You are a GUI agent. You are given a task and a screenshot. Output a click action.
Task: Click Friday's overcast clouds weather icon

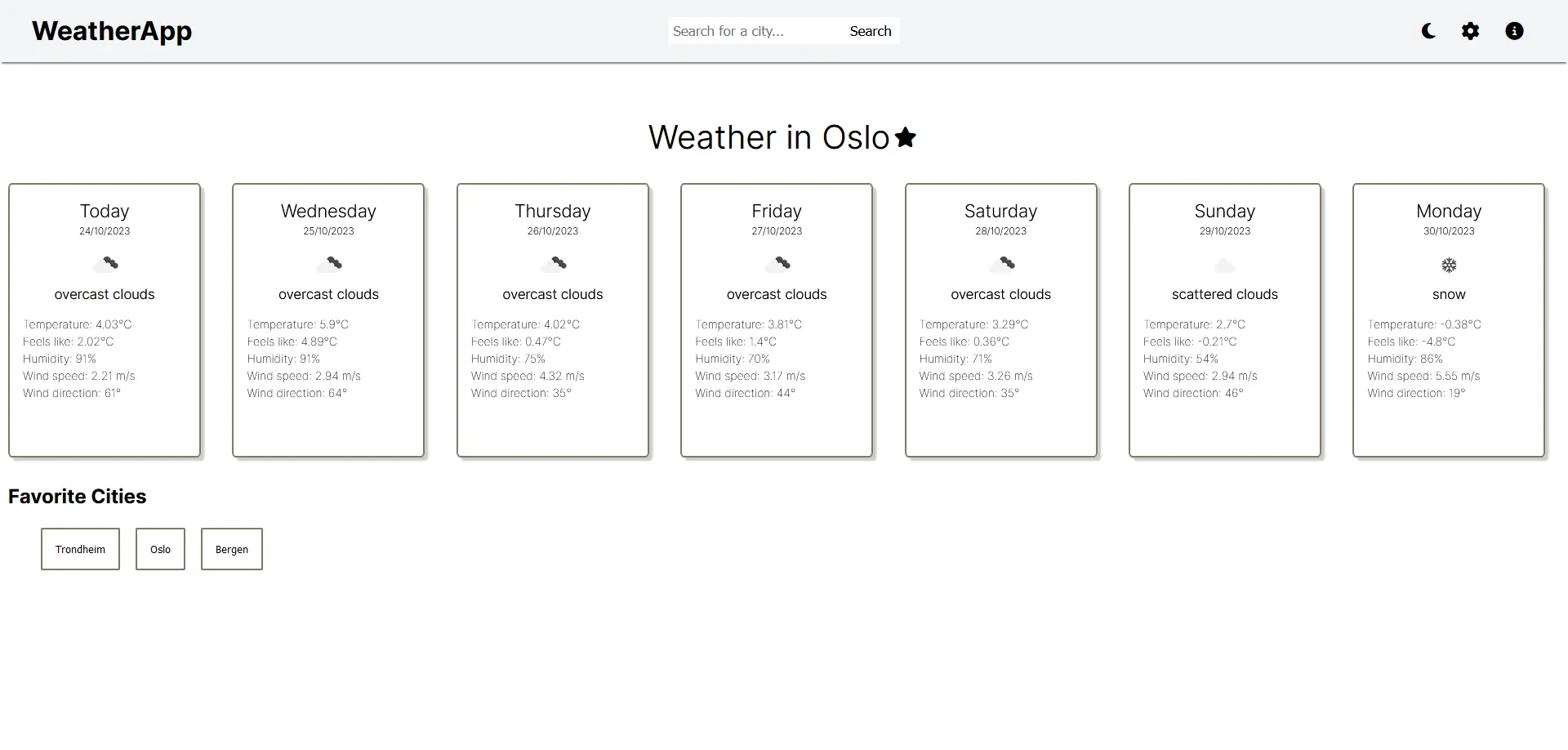click(777, 264)
